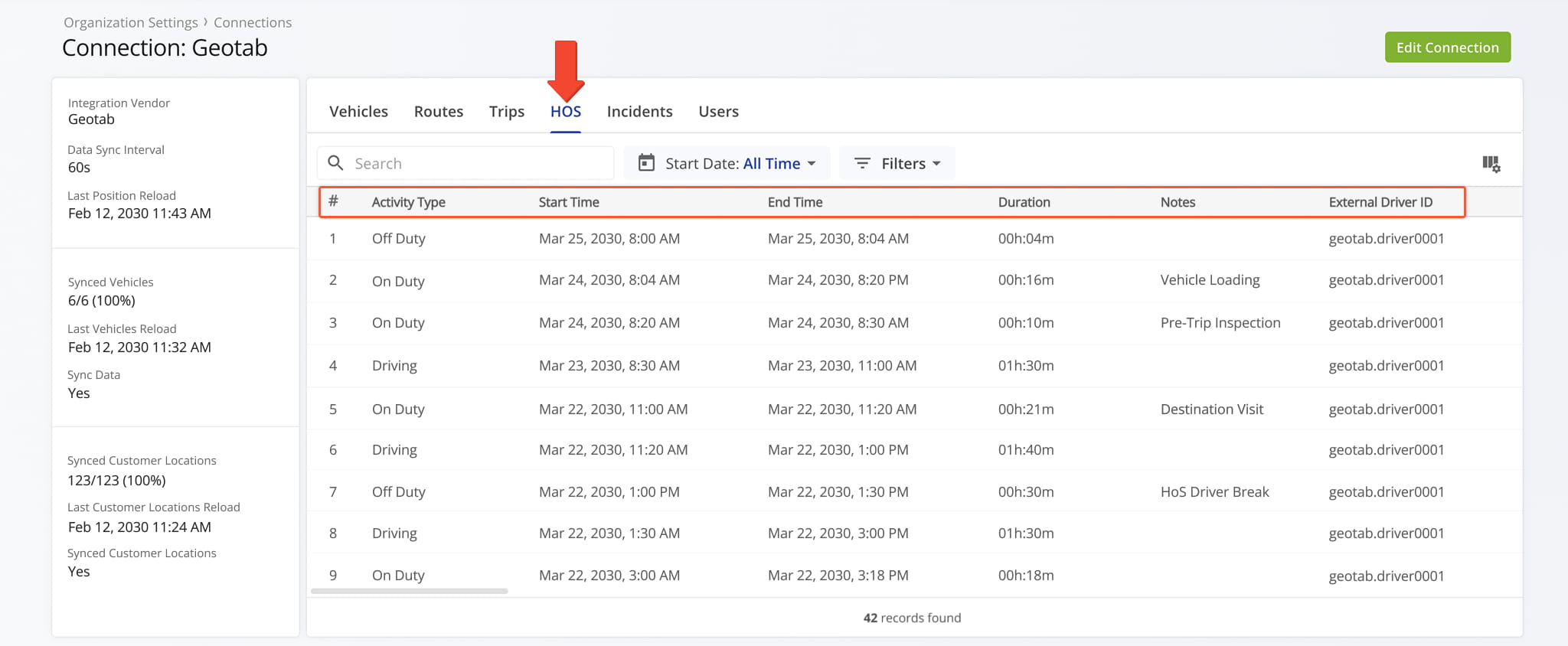Switch to the Vehicles tab

point(358,112)
